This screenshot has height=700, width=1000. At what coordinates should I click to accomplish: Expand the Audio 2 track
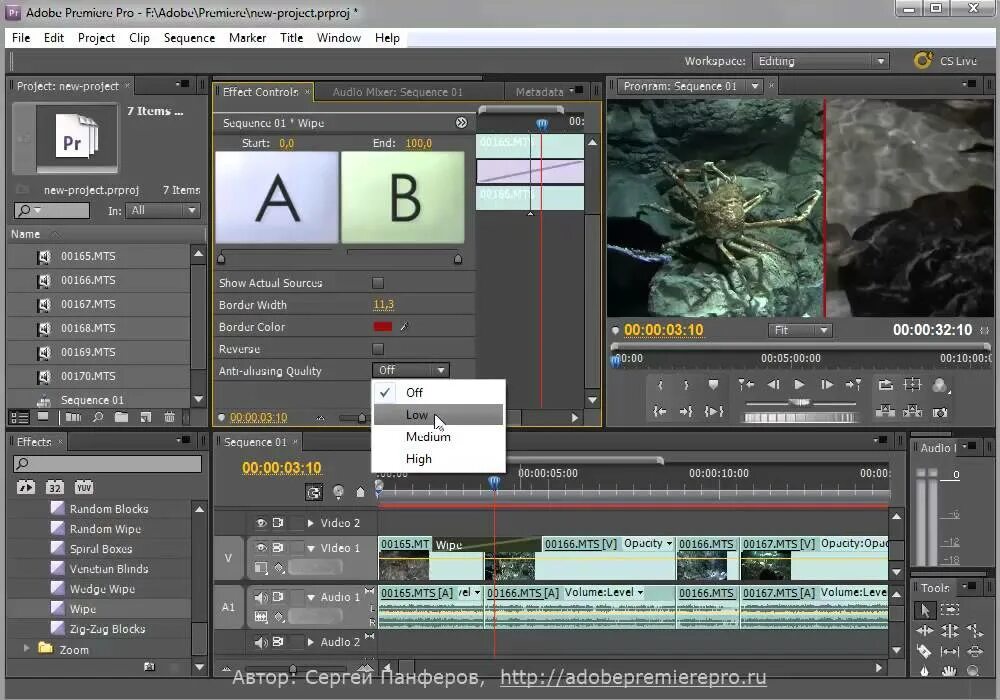(x=311, y=642)
